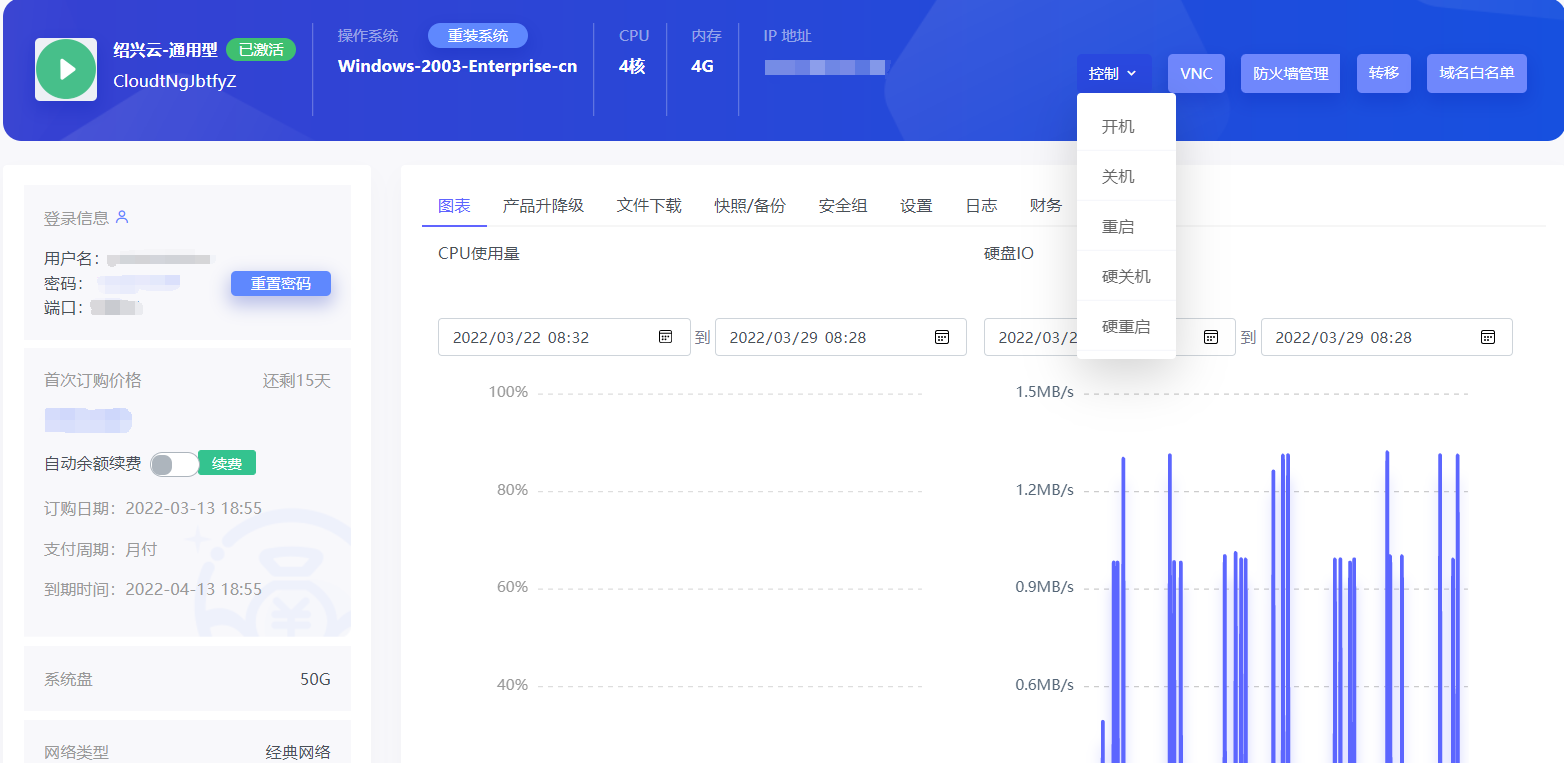1564x763 pixels.
Task: Choose 重启 in the control menu
Action: (x=1126, y=227)
